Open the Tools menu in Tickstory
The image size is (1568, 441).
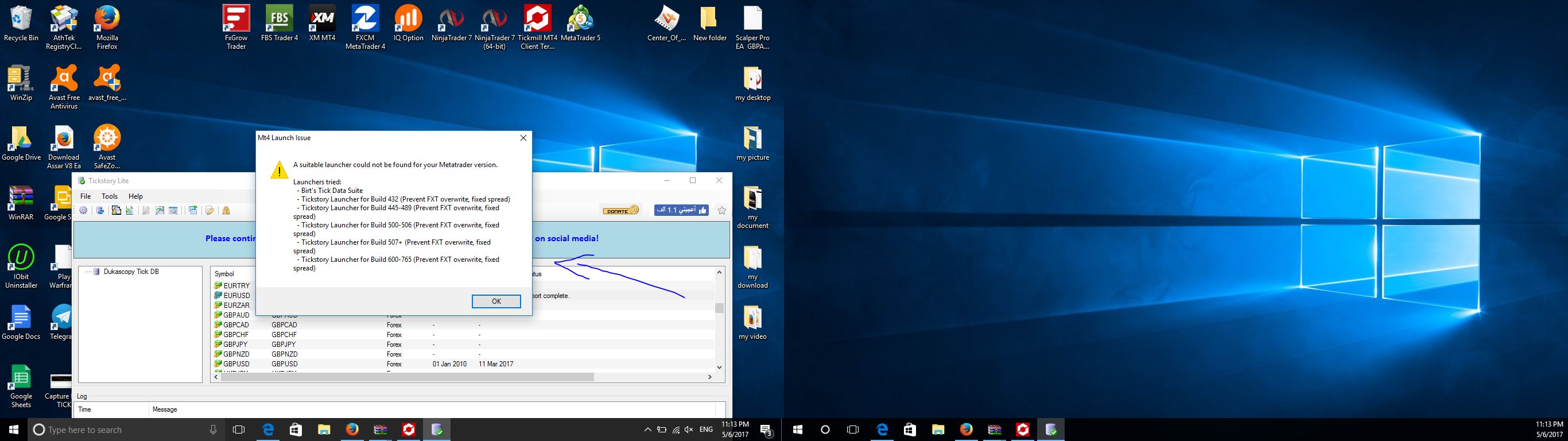(x=110, y=196)
